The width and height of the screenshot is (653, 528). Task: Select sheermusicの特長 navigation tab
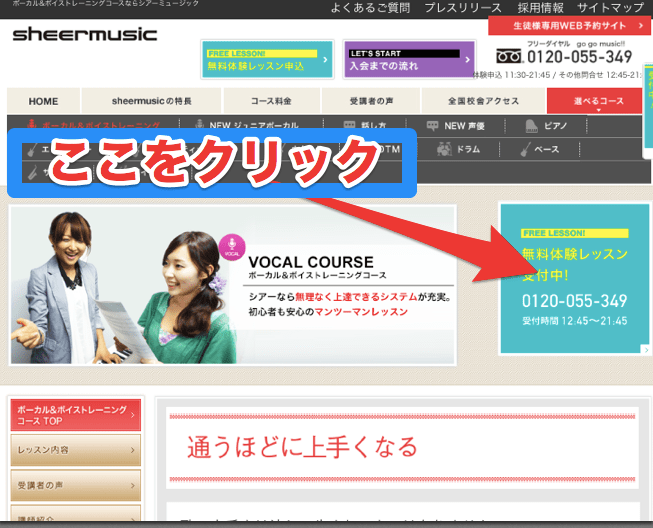pos(151,101)
